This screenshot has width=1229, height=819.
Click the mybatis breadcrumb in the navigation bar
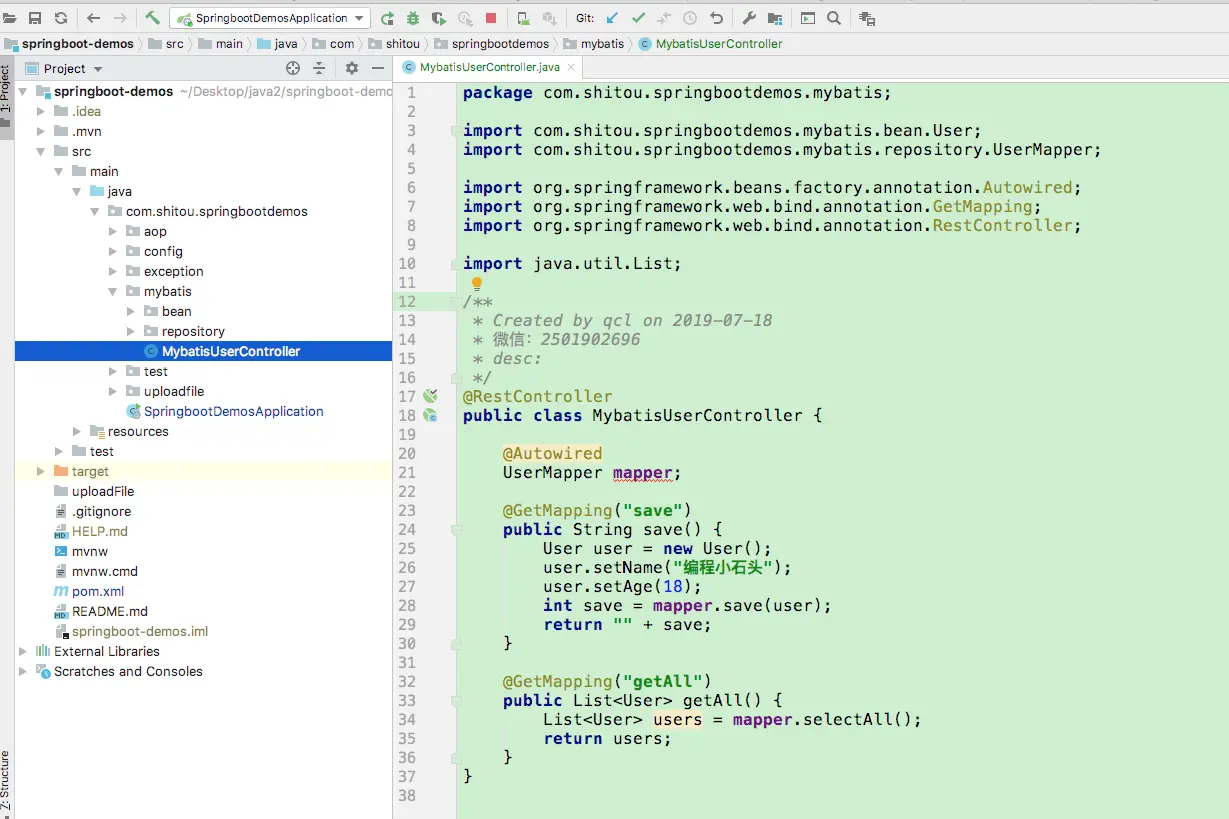pyautogui.click(x=601, y=44)
